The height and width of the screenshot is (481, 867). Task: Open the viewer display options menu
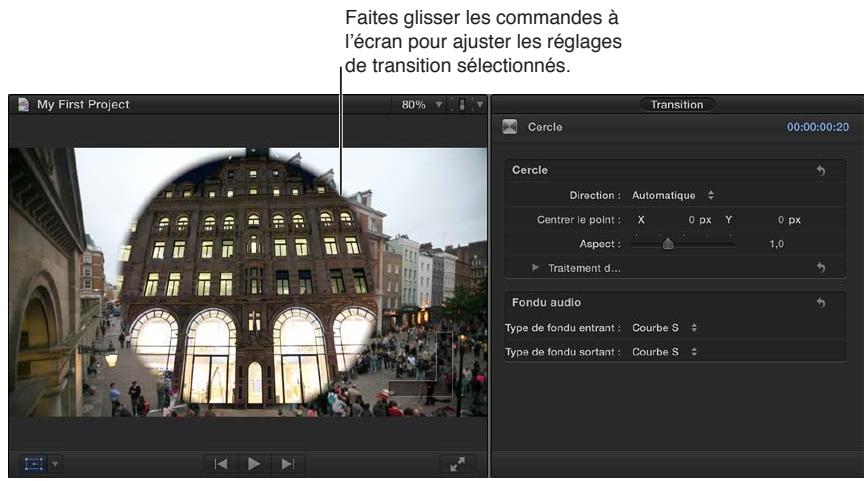click(x=479, y=104)
